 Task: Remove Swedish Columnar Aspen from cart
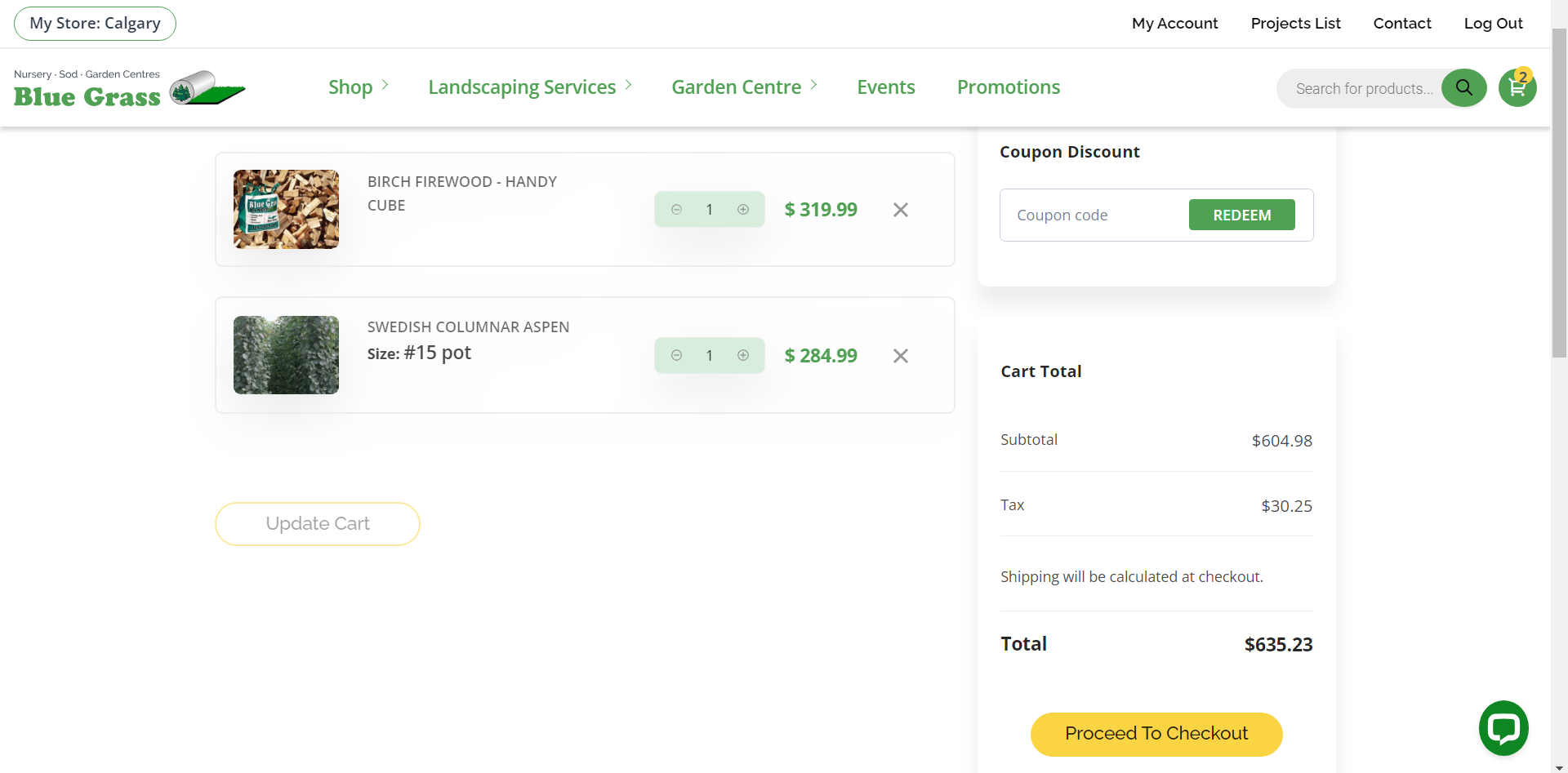[901, 356]
